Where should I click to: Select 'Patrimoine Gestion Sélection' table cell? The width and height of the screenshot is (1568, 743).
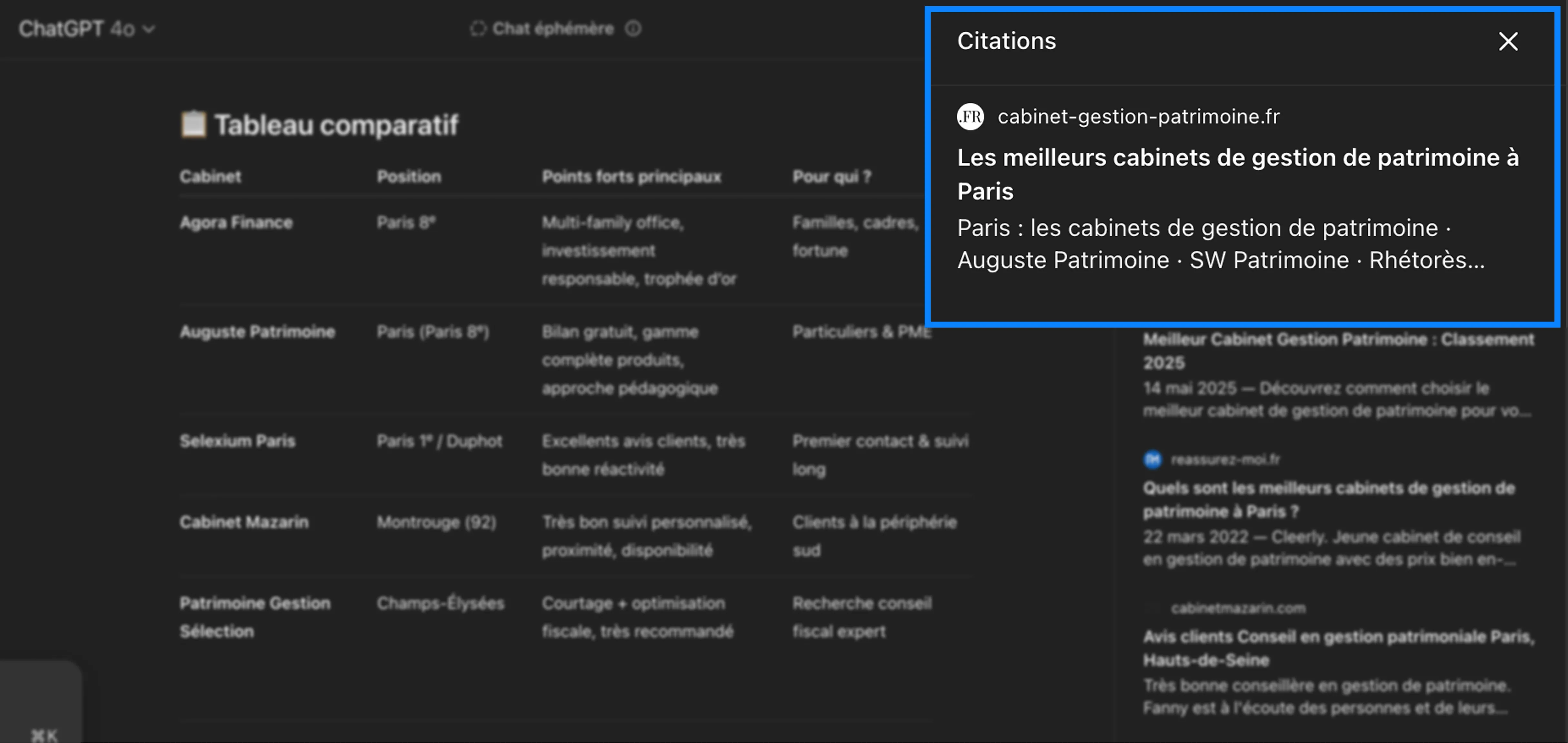pyautogui.click(x=254, y=617)
